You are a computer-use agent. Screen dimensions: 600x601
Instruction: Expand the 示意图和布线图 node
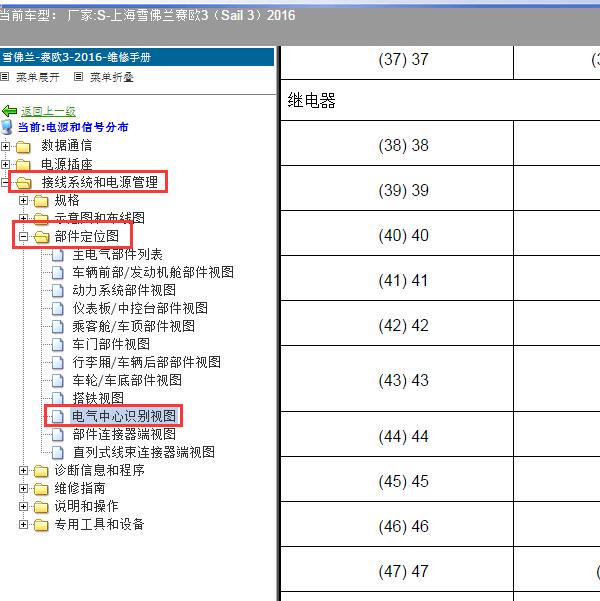[23, 218]
